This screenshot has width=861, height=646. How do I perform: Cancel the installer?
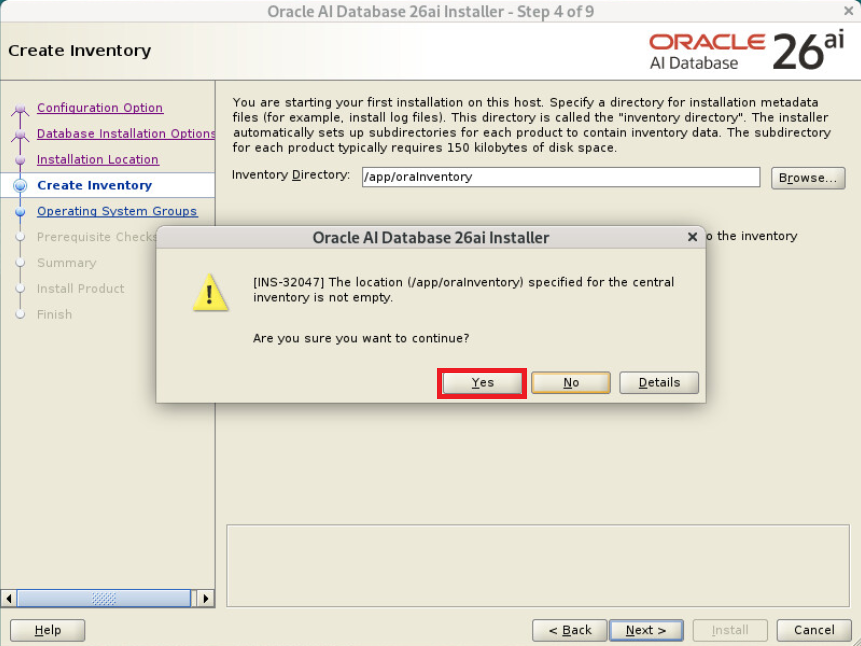(814, 630)
